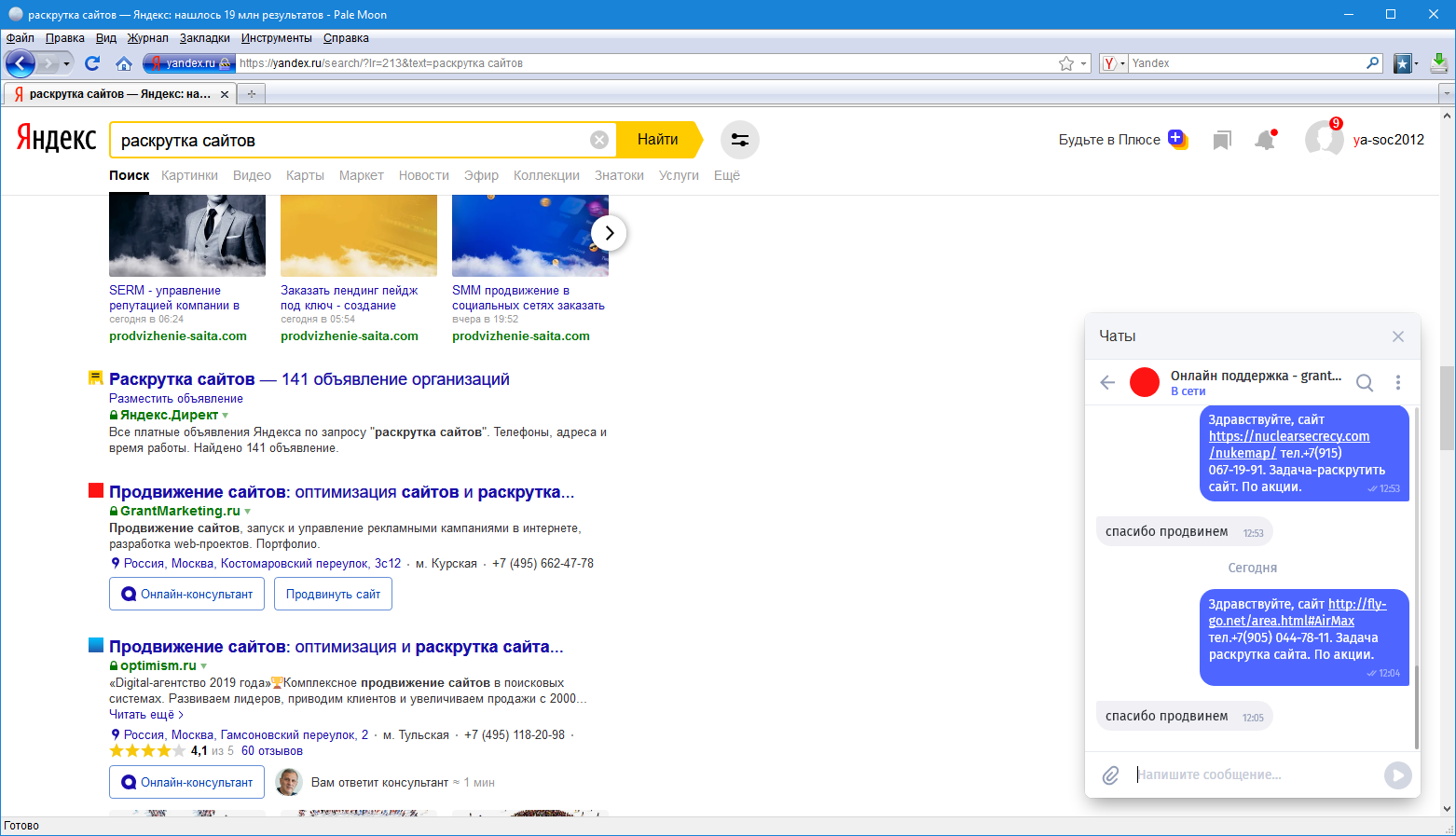The height and width of the screenshot is (836, 1456).
Task: Open a new tab with the plus button
Action: coord(252,94)
